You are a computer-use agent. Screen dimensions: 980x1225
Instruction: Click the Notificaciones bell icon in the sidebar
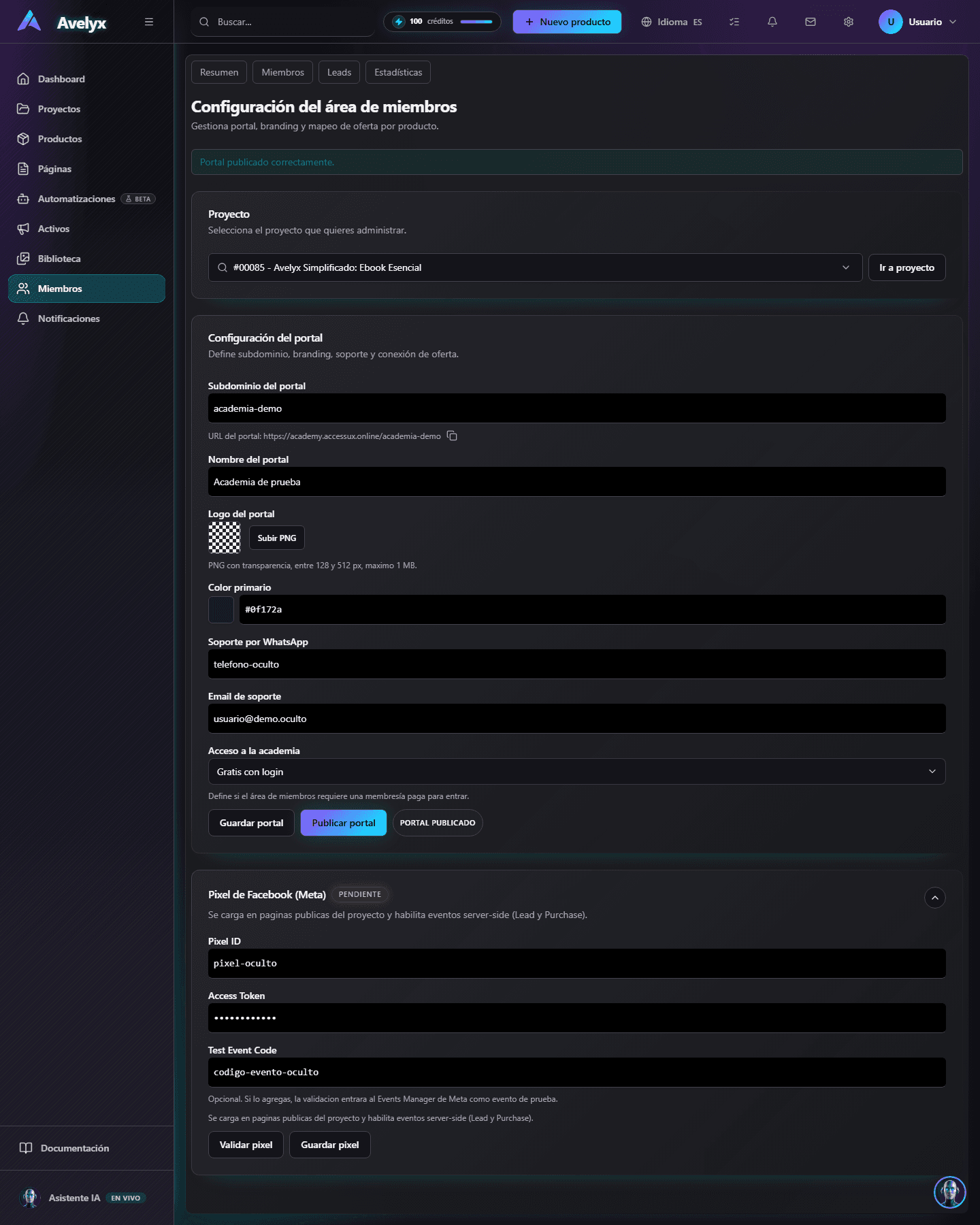click(23, 318)
